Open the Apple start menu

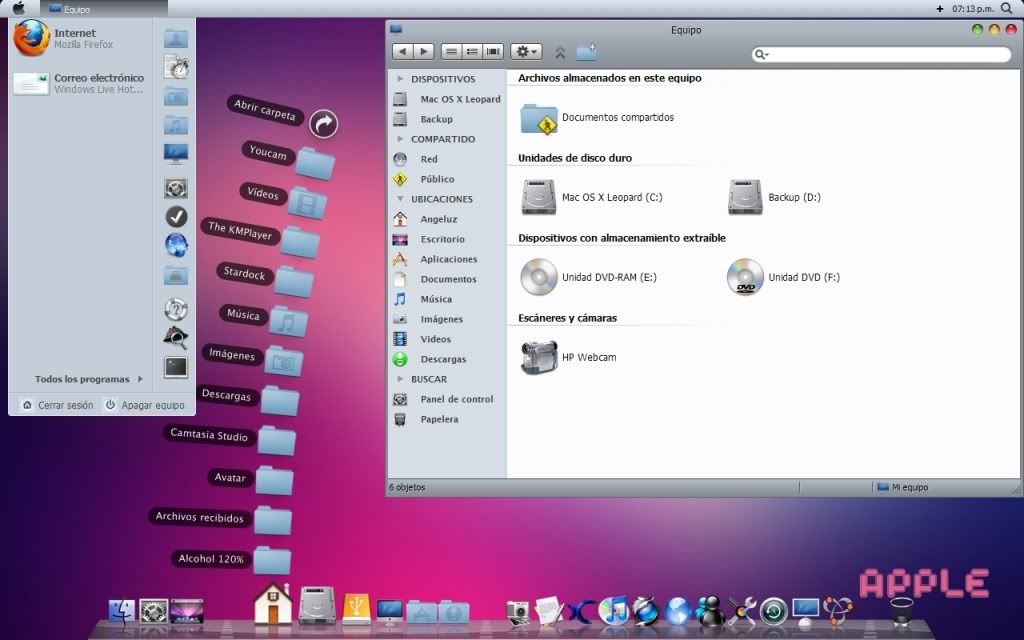click(x=19, y=8)
